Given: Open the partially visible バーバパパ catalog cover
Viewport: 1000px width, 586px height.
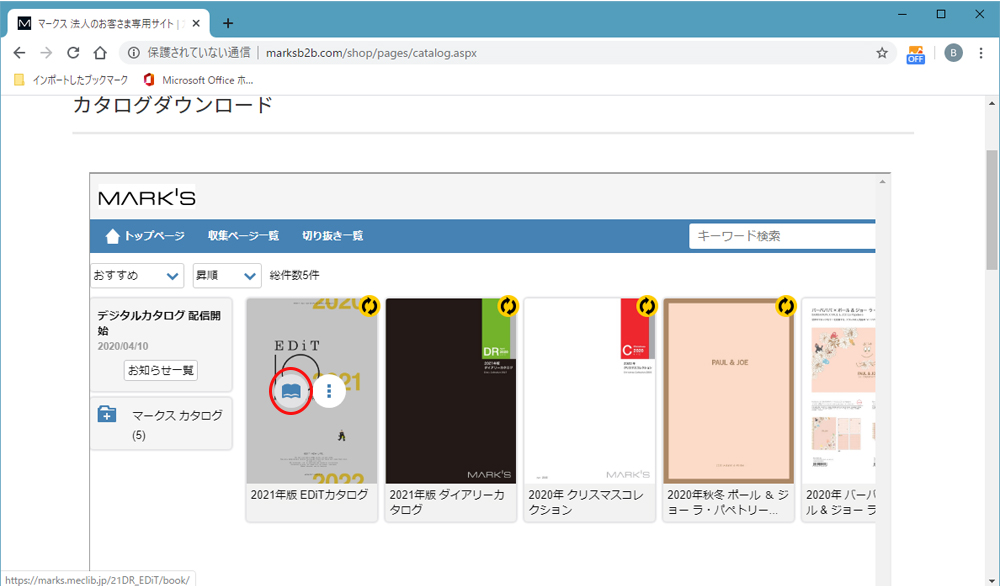Looking at the screenshot, I should coord(839,390).
